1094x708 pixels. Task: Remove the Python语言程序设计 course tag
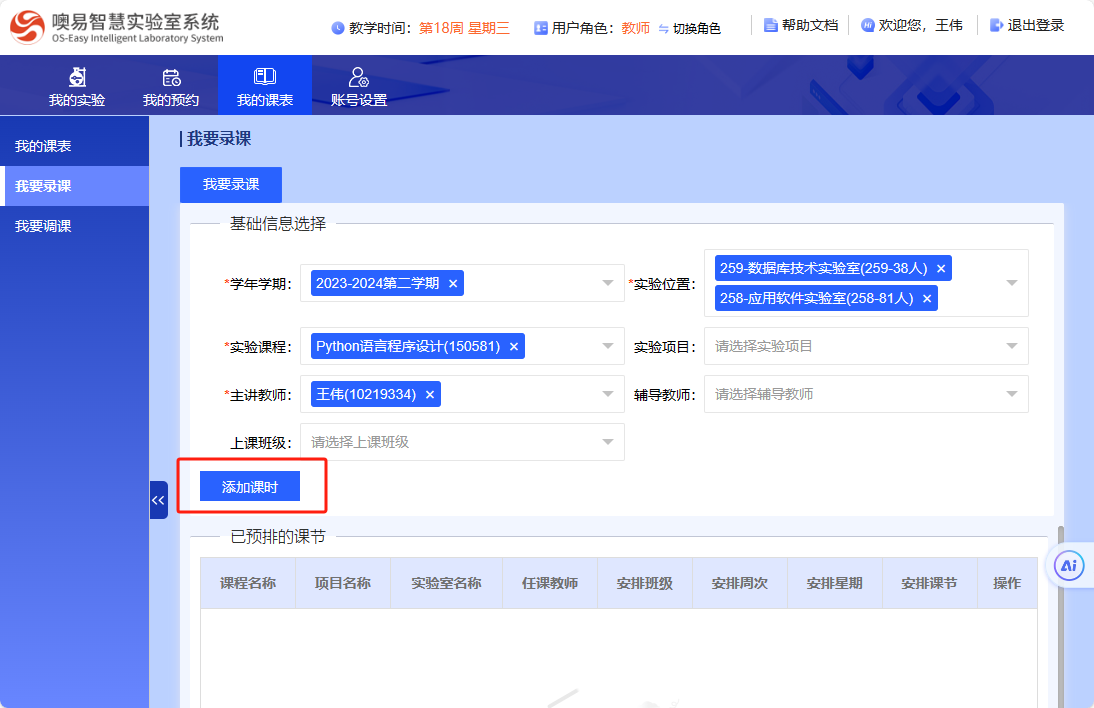(514, 347)
